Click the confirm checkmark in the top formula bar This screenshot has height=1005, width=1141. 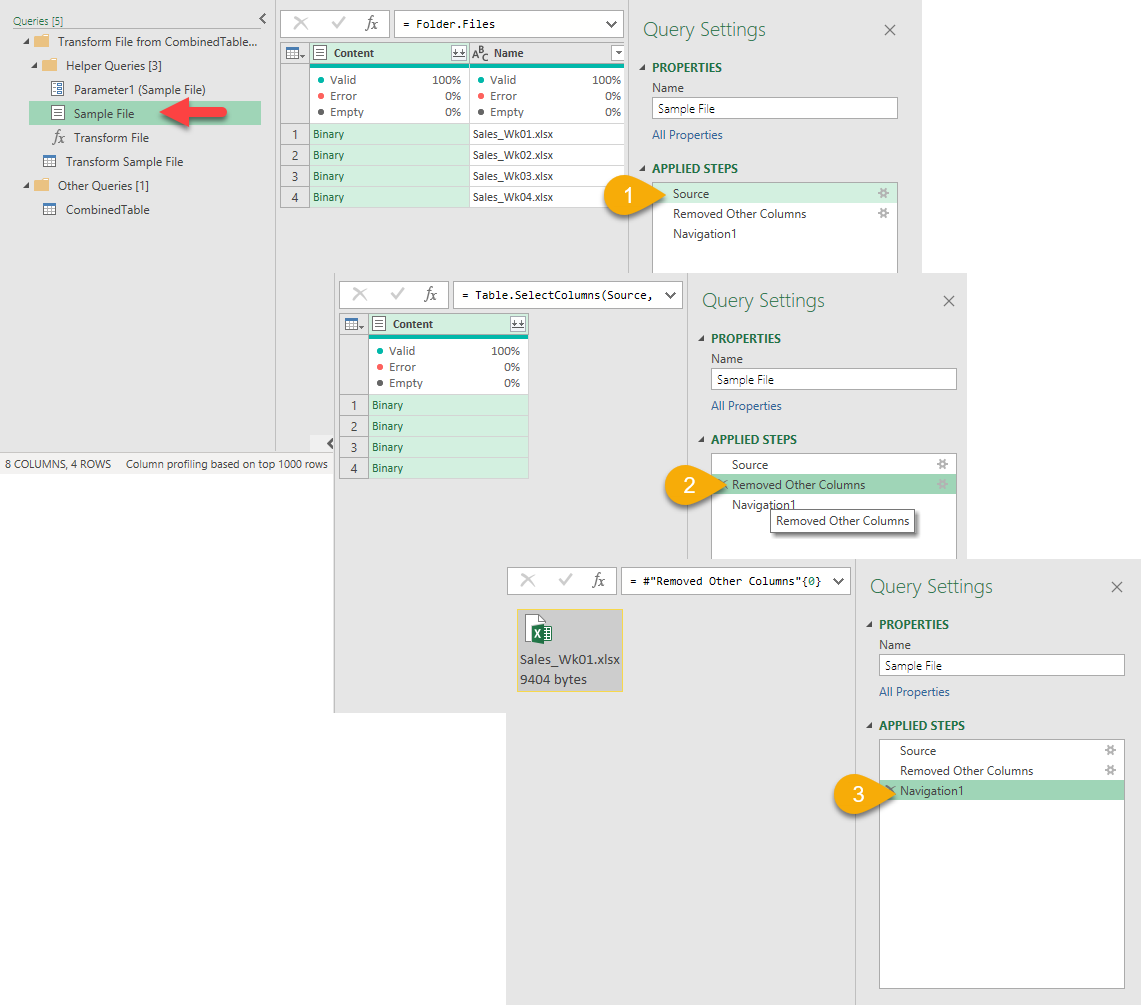pos(337,24)
